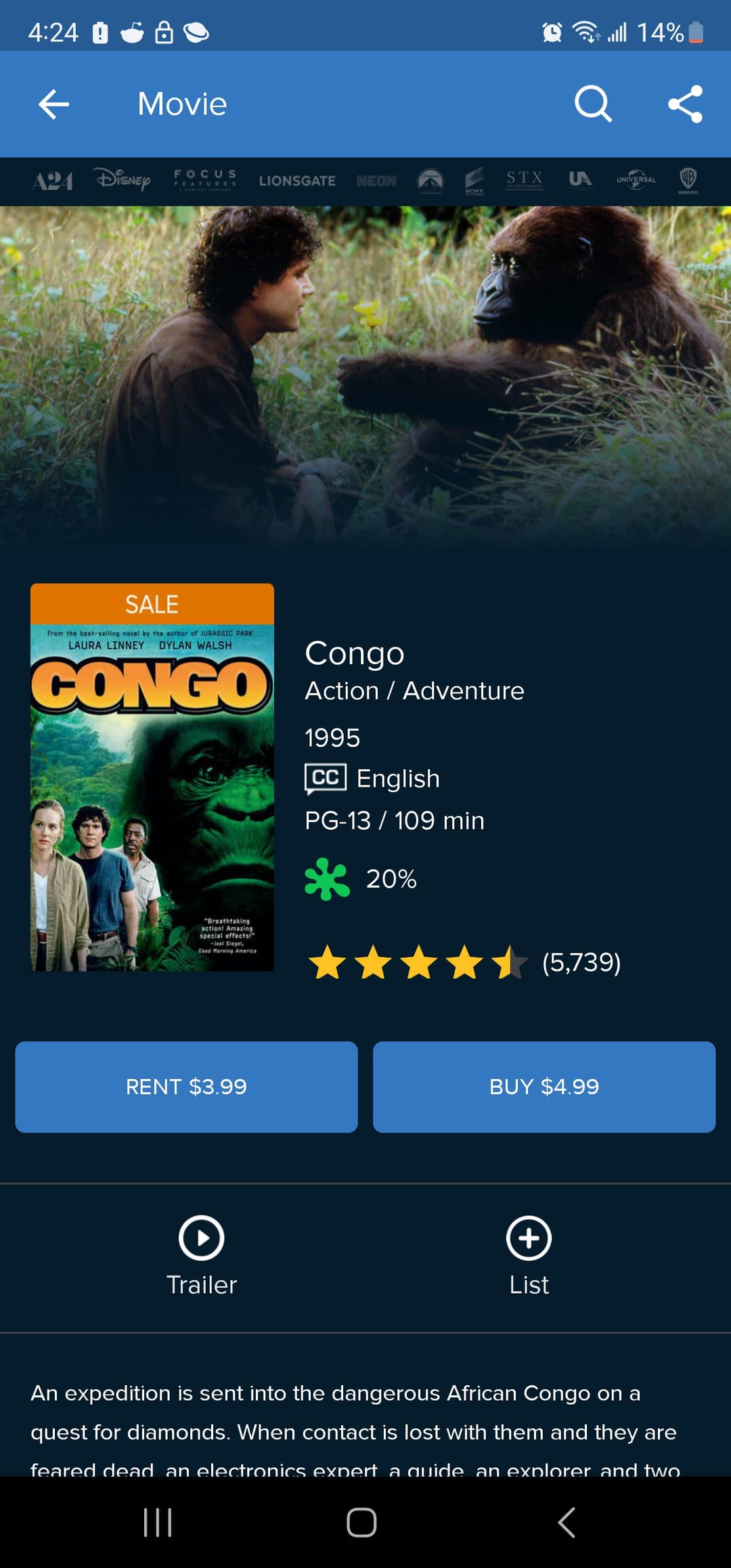Image resolution: width=731 pixels, height=1568 pixels.
Task: Select the A24 studio logo
Action: (x=53, y=181)
